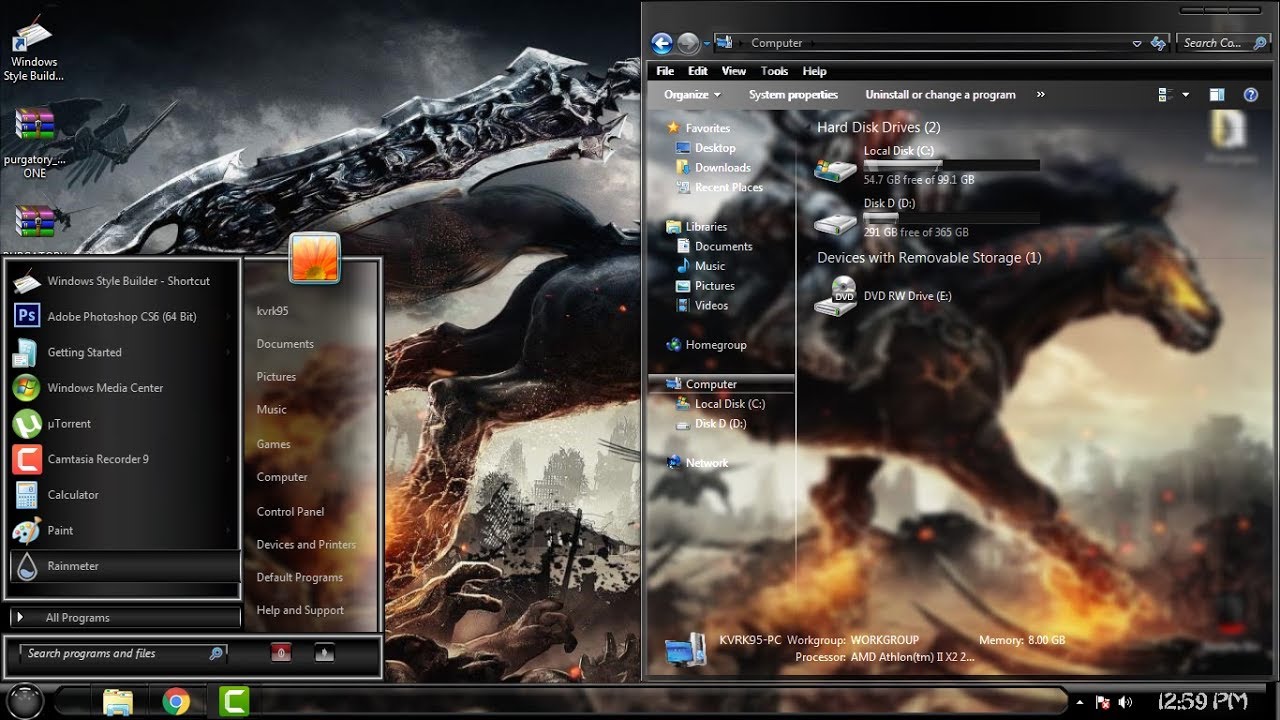Image resolution: width=1280 pixels, height=720 pixels.
Task: Select Homegroup in the navigation pane
Action: coord(706,345)
